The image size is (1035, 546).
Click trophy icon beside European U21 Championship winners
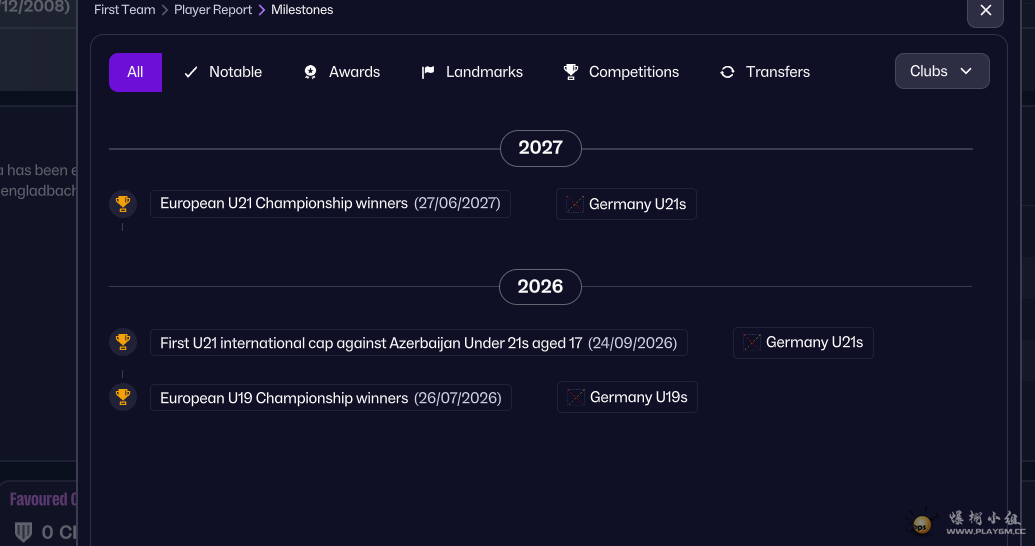coord(123,203)
